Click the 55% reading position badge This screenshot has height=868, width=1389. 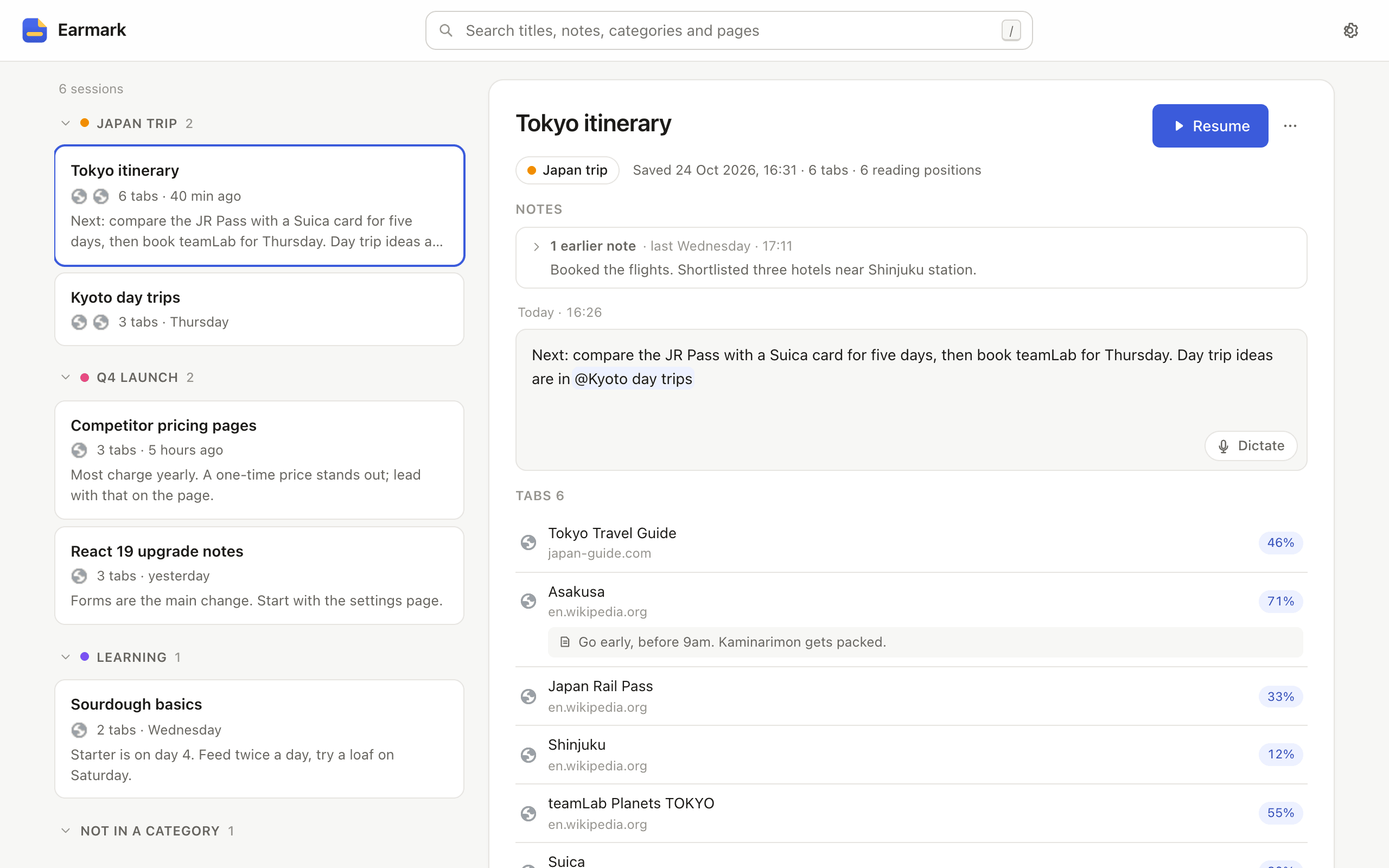pyautogui.click(x=1280, y=813)
